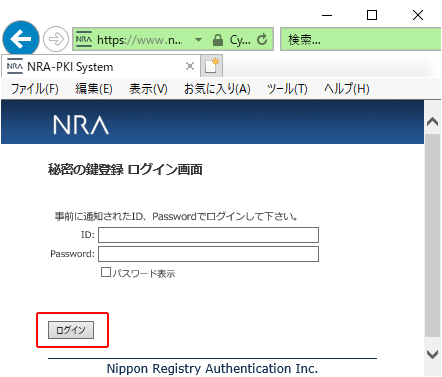Click the NRA logo in page header
Viewport: 442px width, 377px height.
(x=81, y=125)
